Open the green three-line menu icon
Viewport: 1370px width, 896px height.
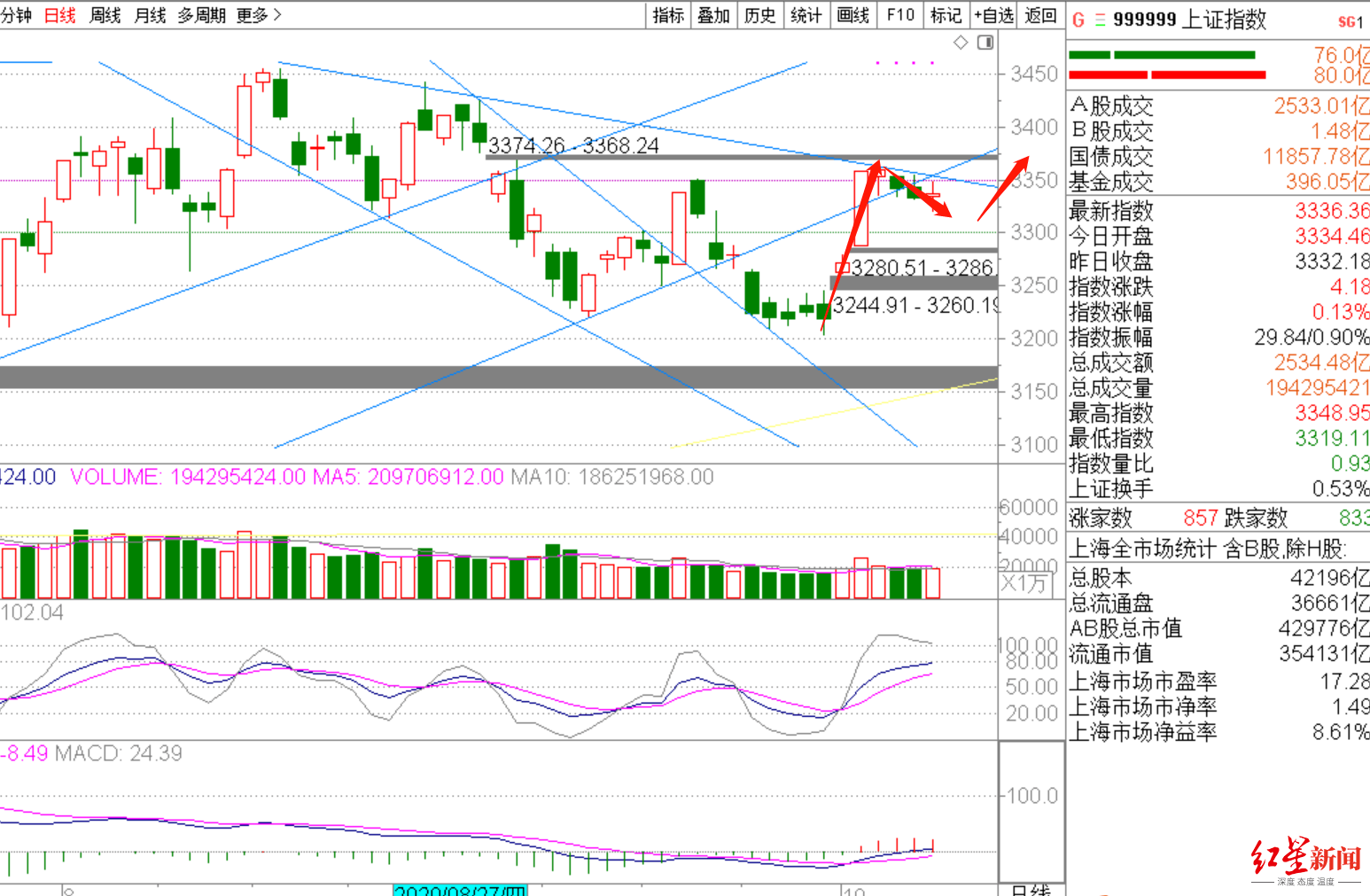point(1100,19)
